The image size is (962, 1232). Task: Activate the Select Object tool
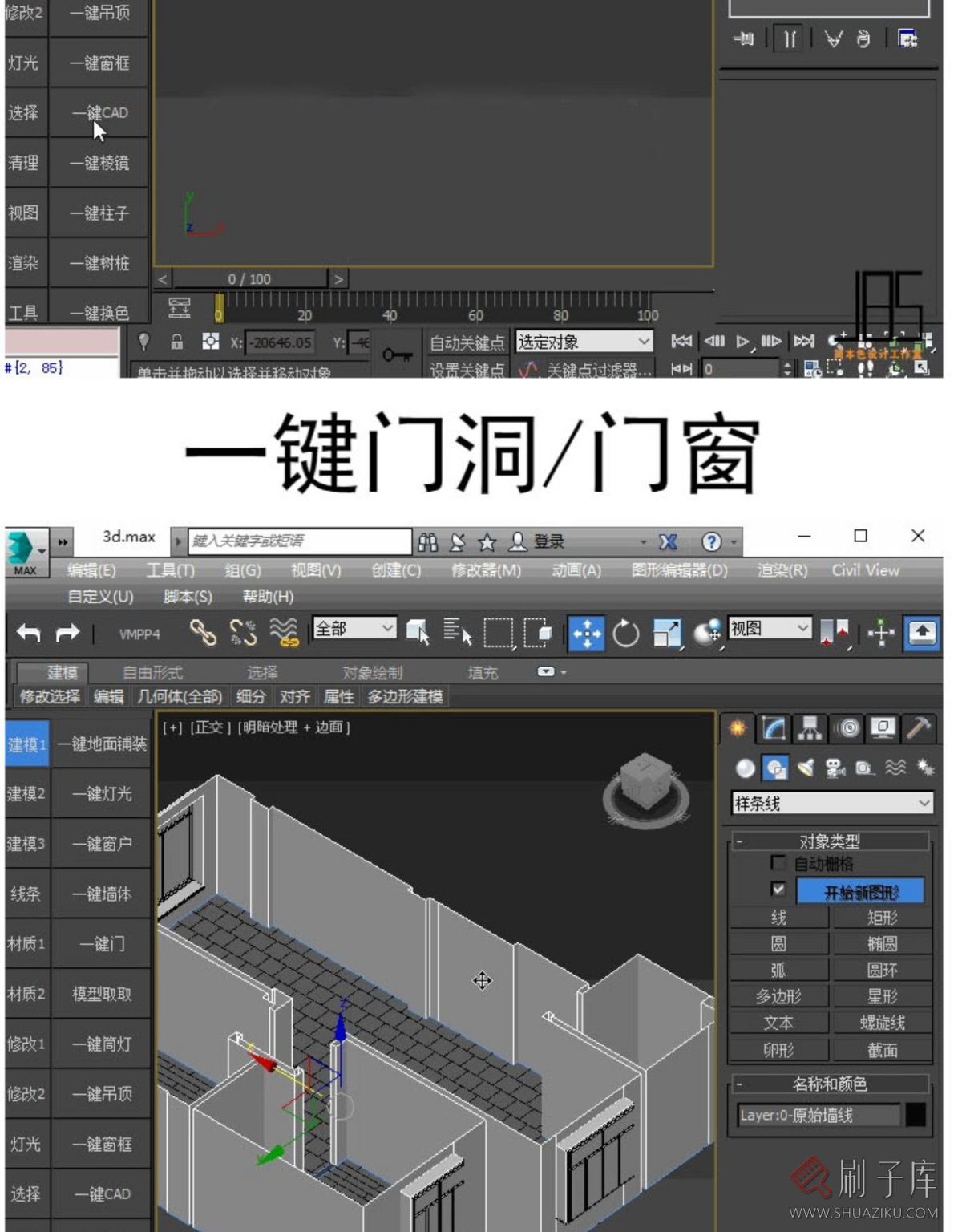pyautogui.click(x=418, y=633)
